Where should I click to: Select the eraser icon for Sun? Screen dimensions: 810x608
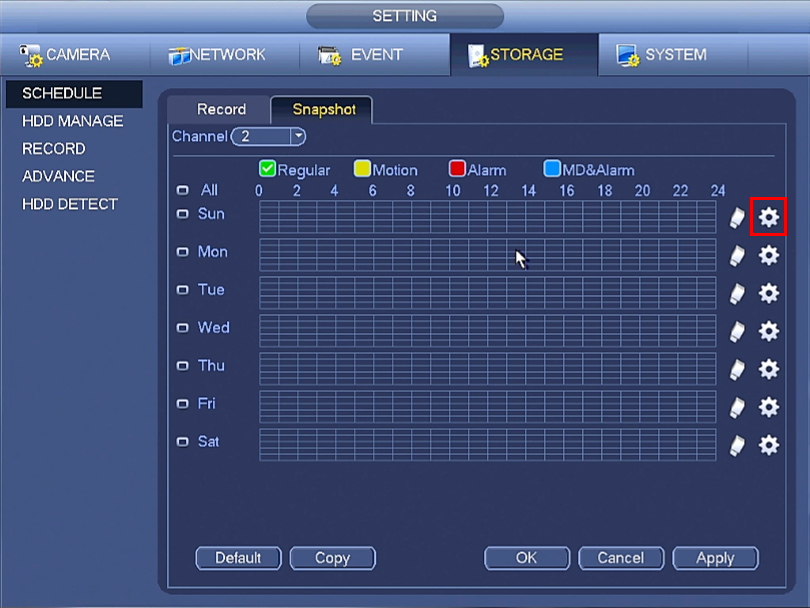737,217
